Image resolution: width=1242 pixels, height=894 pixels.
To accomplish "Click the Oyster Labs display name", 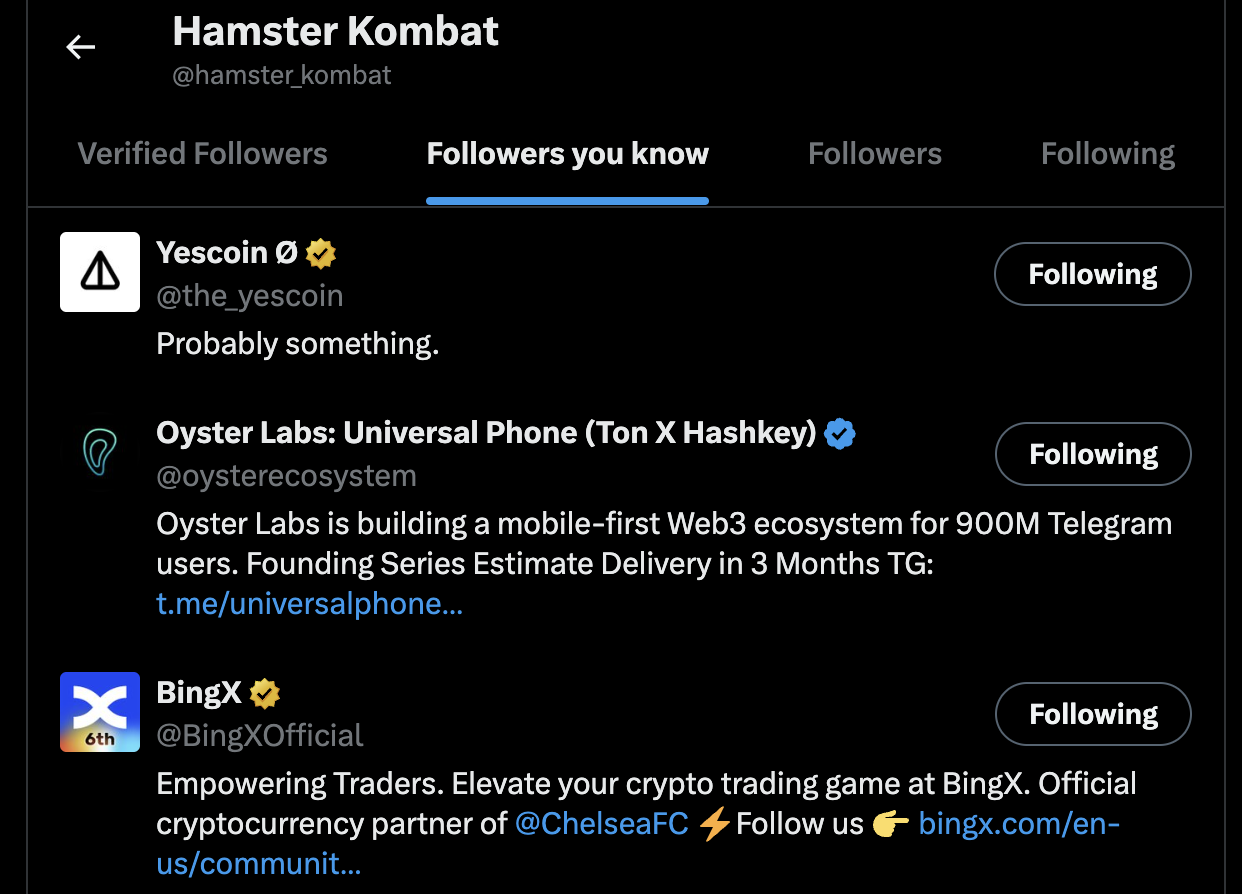I will point(486,433).
